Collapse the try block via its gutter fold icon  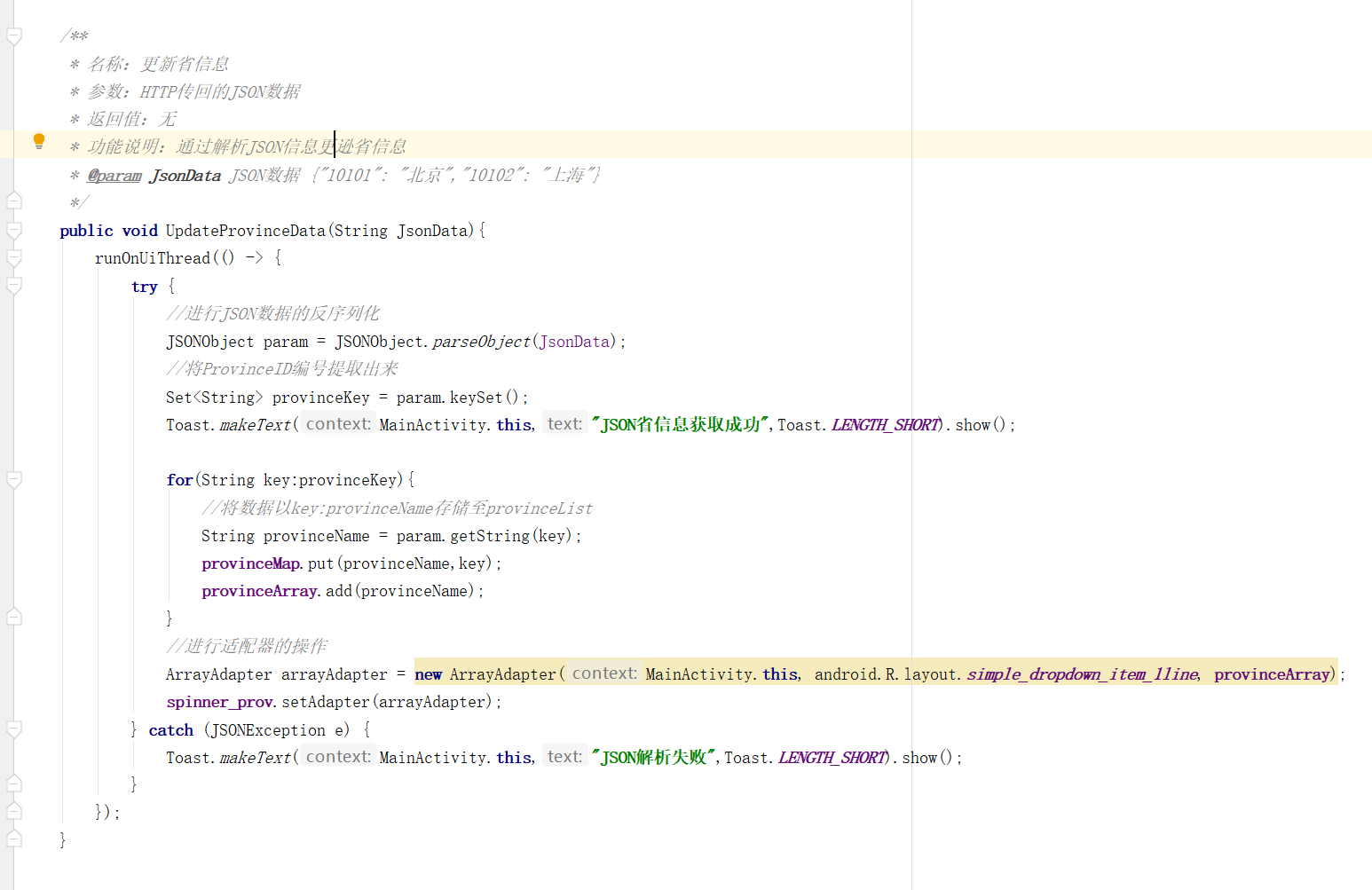pos(14,286)
